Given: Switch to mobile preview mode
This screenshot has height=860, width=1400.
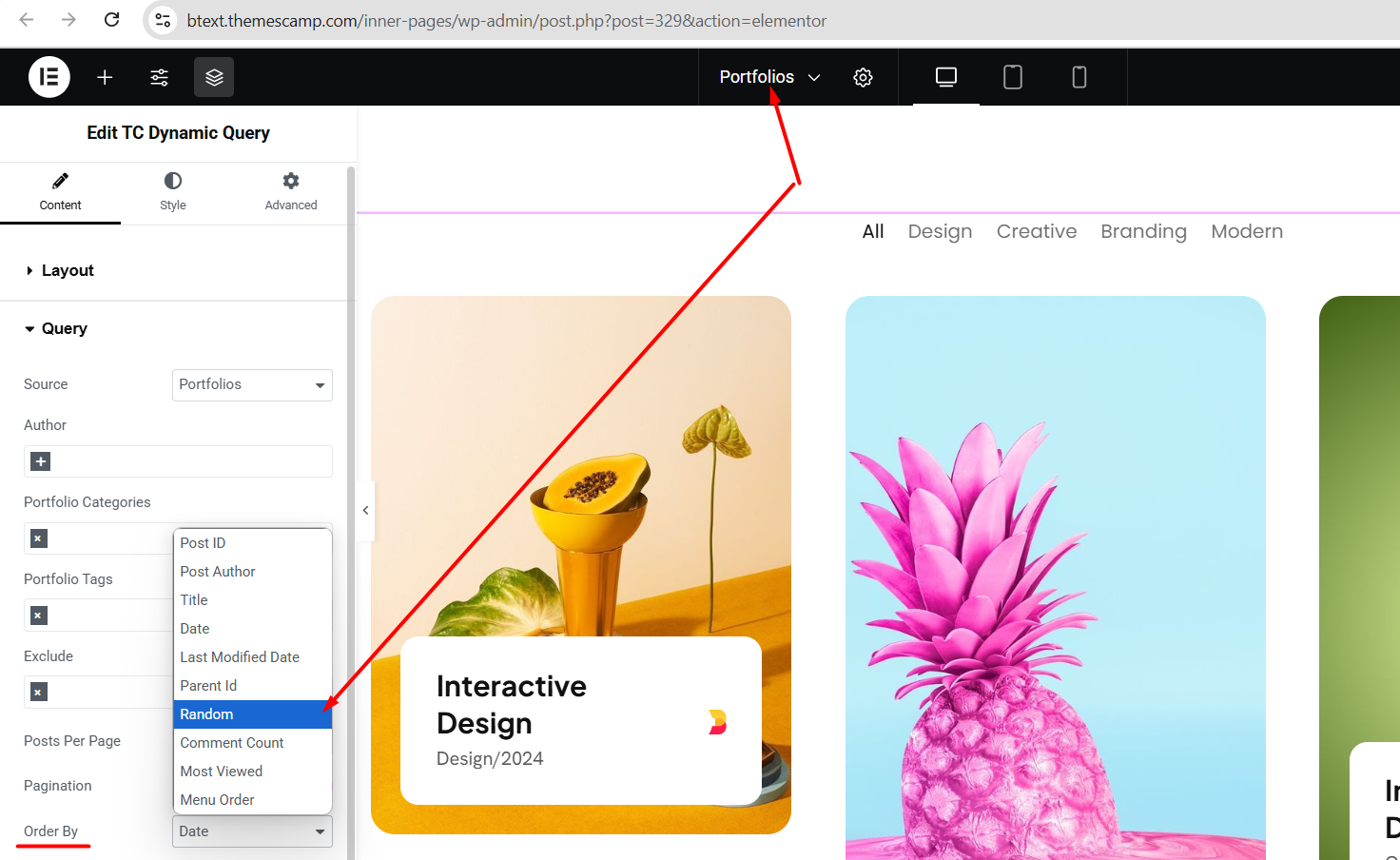Looking at the screenshot, I should tap(1079, 77).
